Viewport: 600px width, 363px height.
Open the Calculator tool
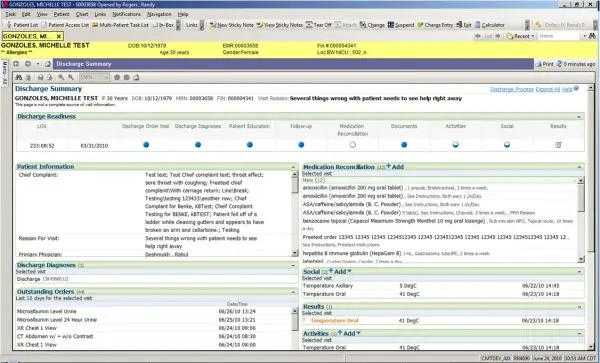pyautogui.click(x=490, y=25)
